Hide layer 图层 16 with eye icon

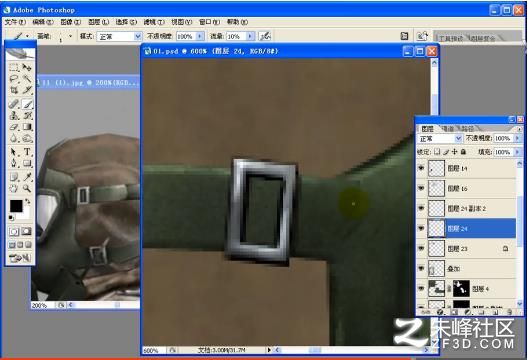coord(421,188)
